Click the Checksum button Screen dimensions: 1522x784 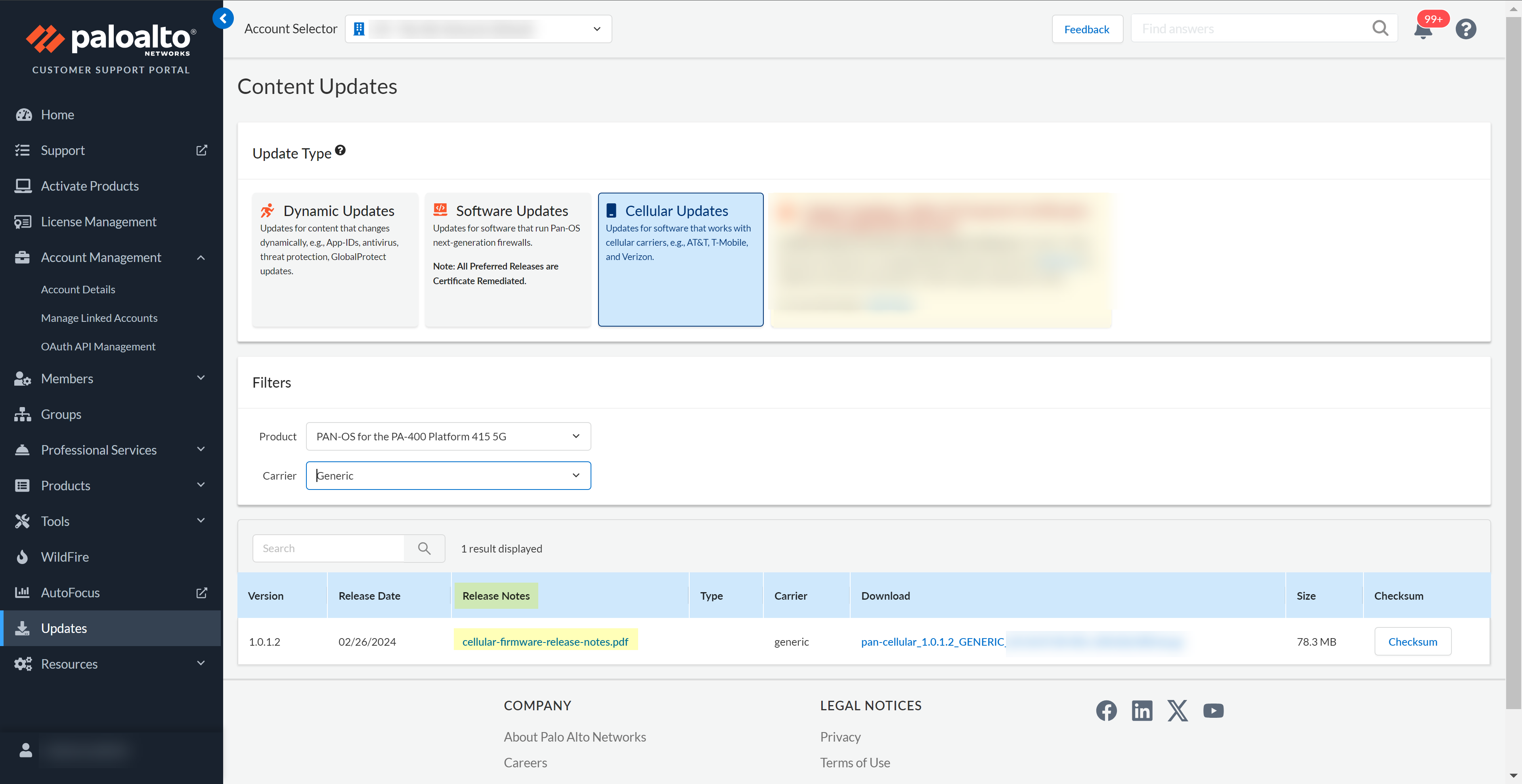(1412, 642)
